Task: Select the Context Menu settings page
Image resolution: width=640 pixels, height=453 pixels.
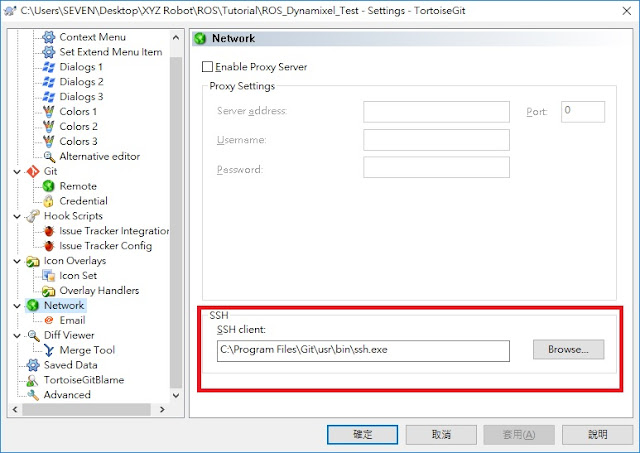Action: click(93, 37)
